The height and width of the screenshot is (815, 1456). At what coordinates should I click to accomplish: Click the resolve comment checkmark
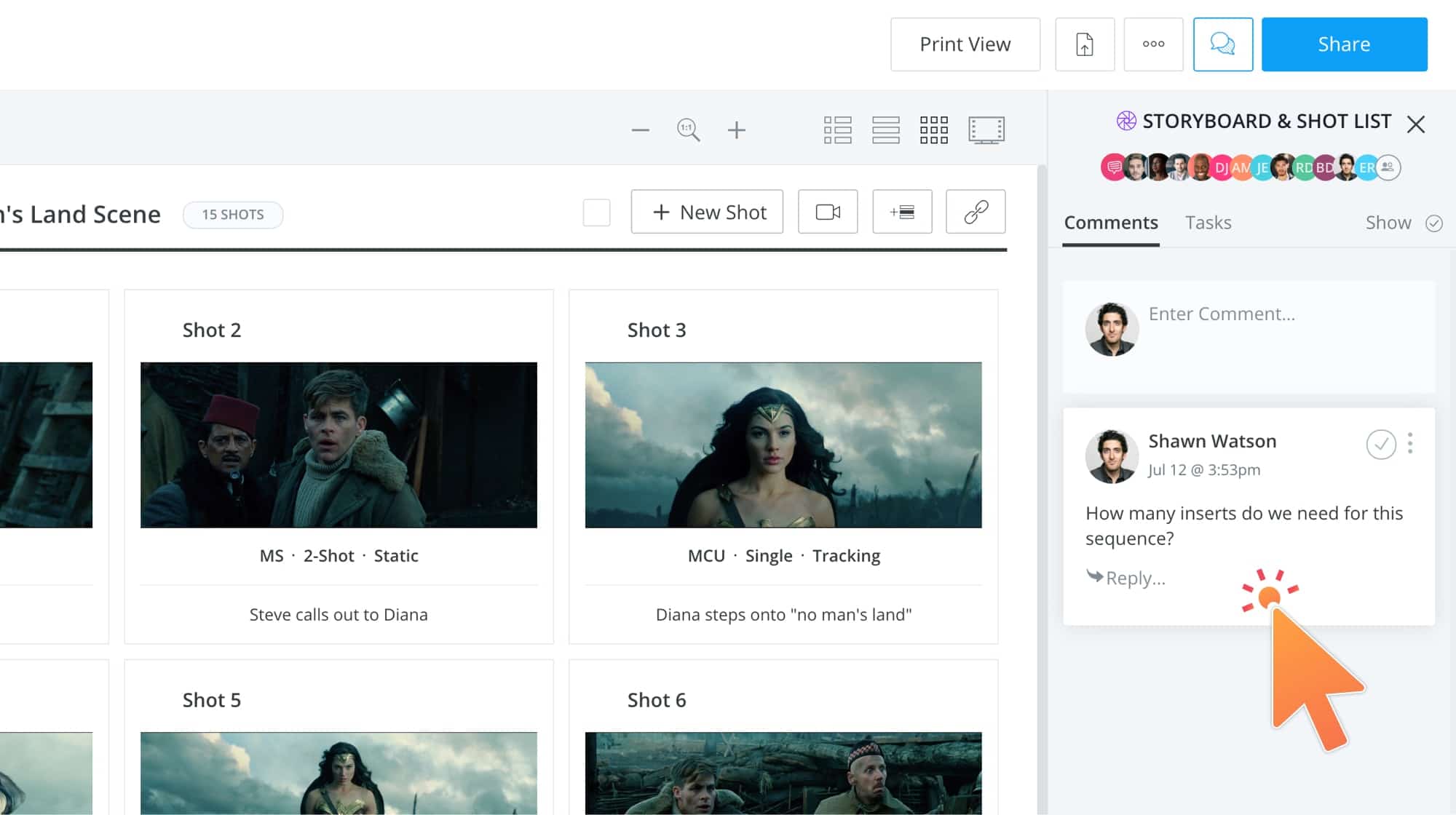click(1381, 444)
